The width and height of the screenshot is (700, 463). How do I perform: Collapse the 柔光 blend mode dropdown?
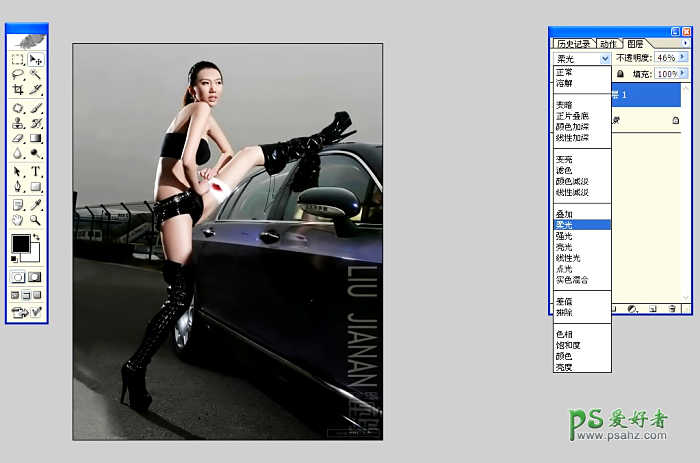click(605, 59)
